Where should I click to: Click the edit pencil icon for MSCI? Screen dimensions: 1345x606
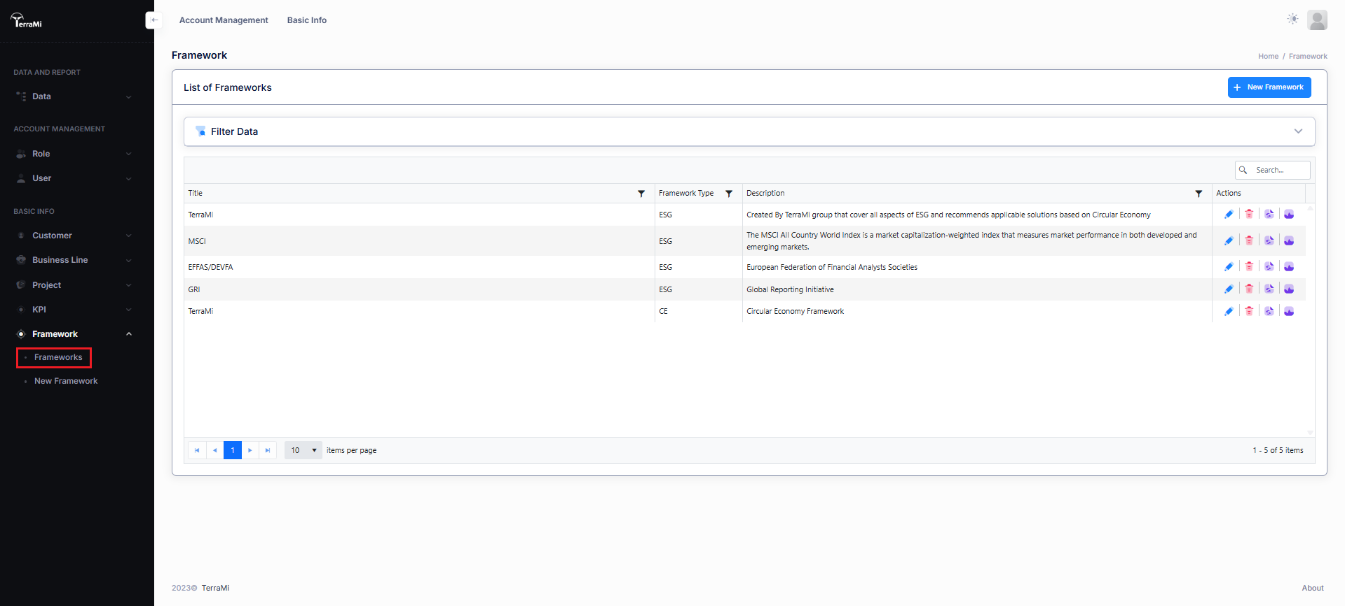(1229, 240)
